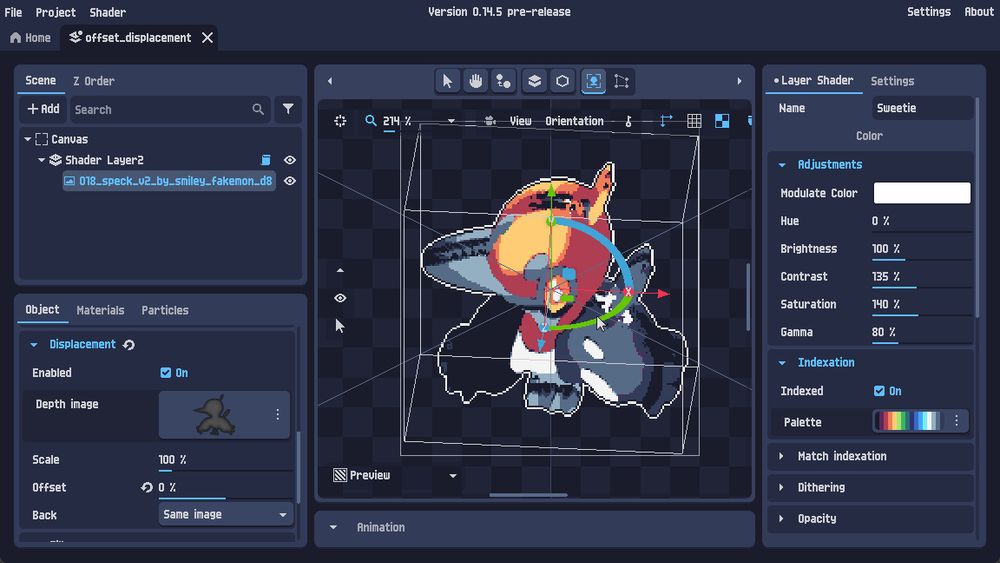Select the arrow pointer tool in top toolbar
The width and height of the screenshot is (1000, 563).
447,81
